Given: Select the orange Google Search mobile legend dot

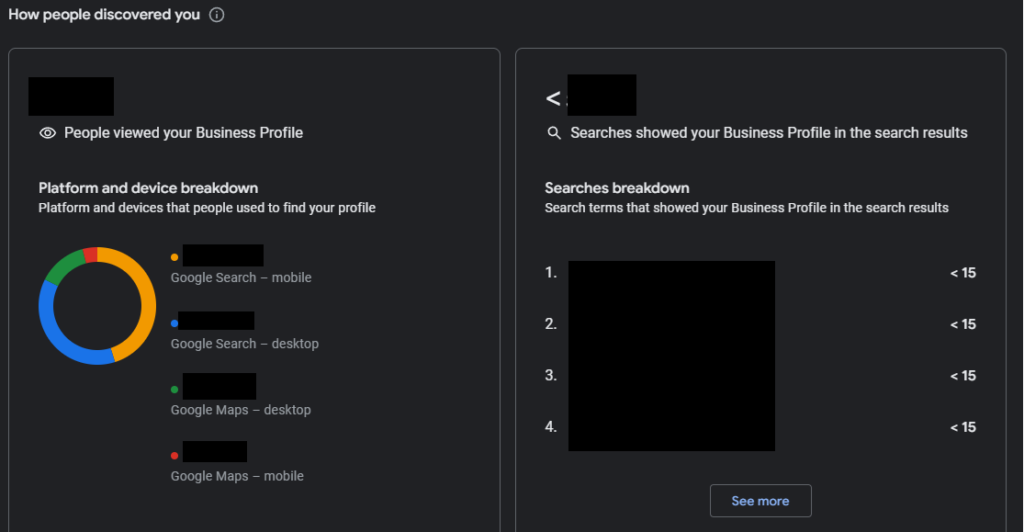Looking at the screenshot, I should pos(174,257).
